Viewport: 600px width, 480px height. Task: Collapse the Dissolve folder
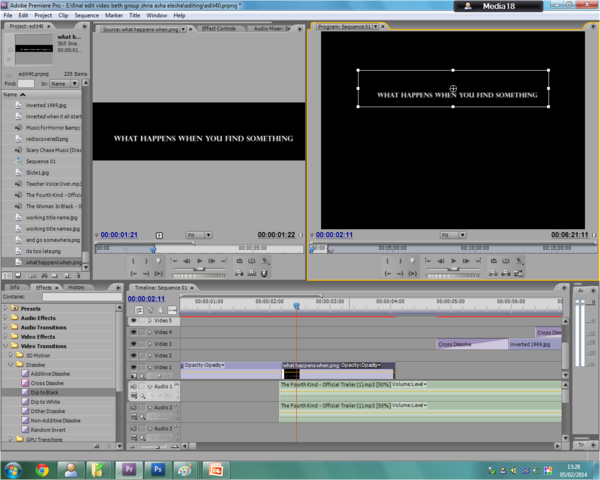click(11, 364)
